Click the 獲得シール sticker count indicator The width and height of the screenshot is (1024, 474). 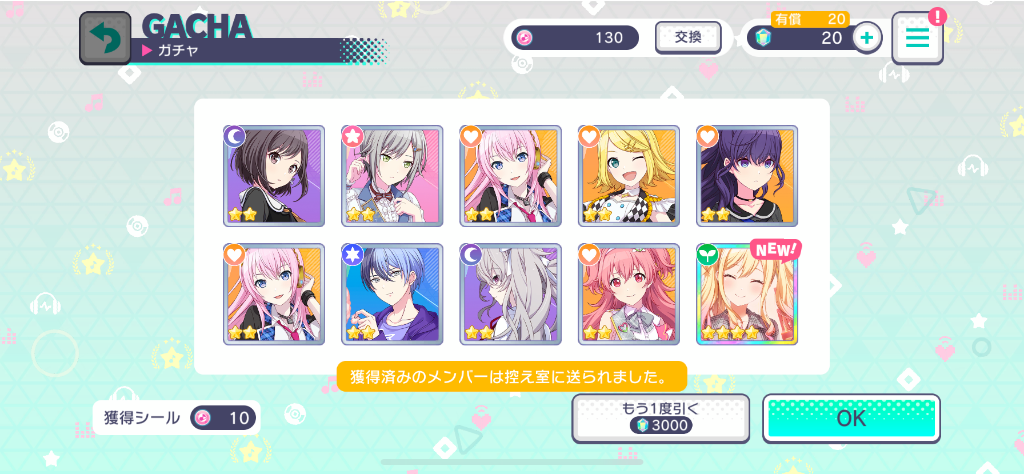[176, 418]
